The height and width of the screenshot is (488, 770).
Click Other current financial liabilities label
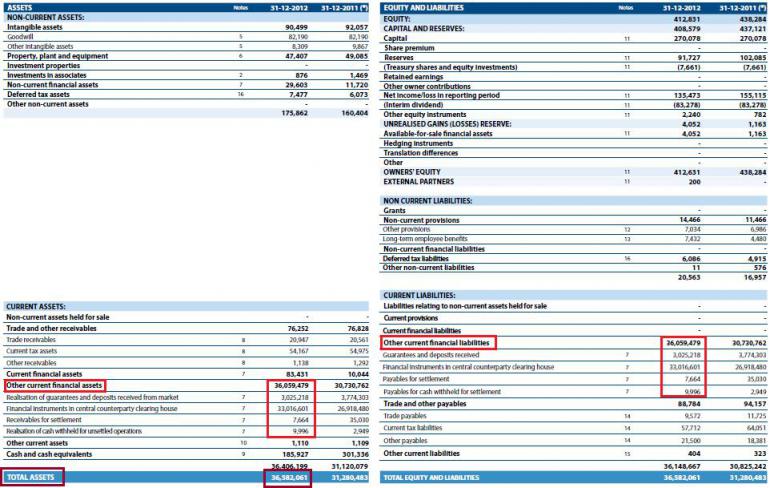(x=437, y=343)
